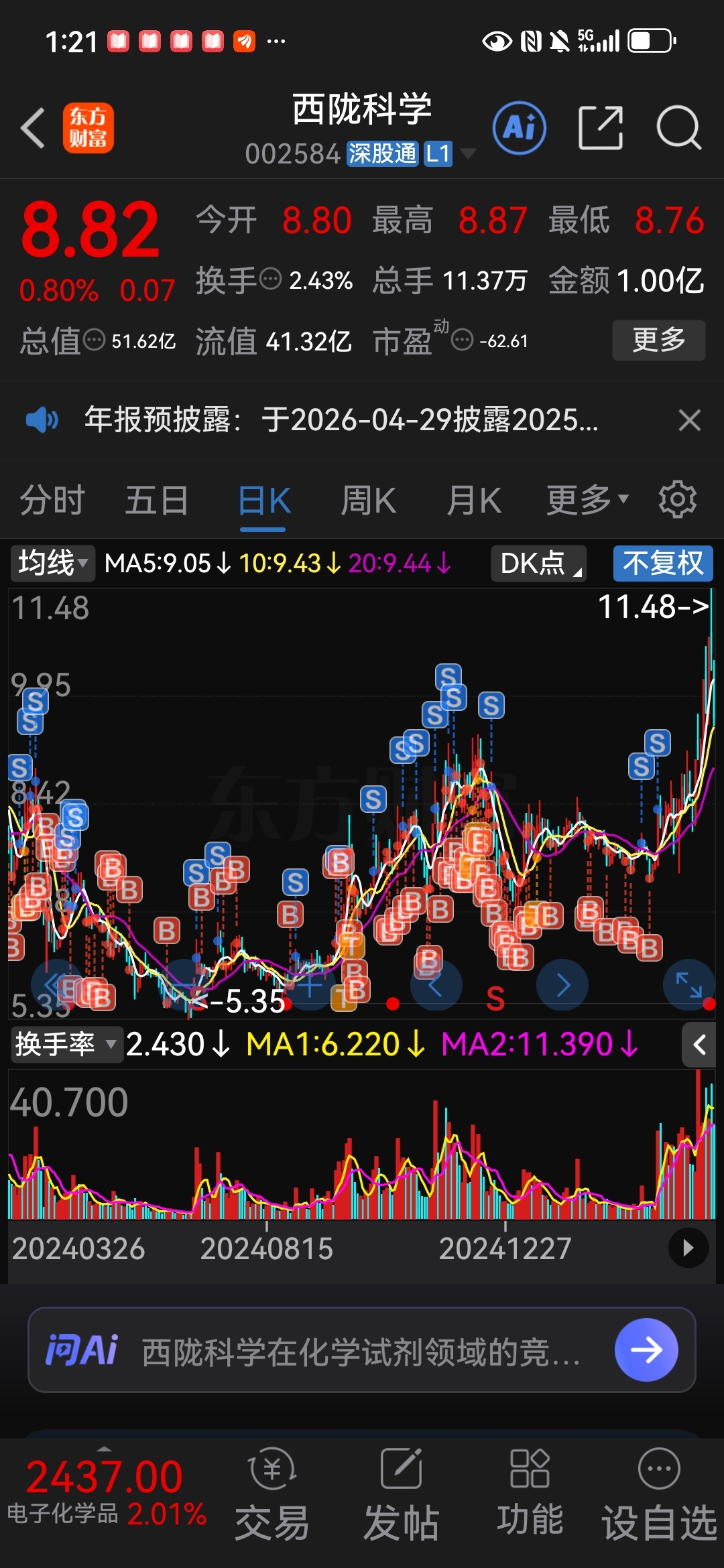Image resolution: width=724 pixels, height=1568 pixels.
Task: Open 交易 trading
Action: pyautogui.click(x=272, y=1493)
